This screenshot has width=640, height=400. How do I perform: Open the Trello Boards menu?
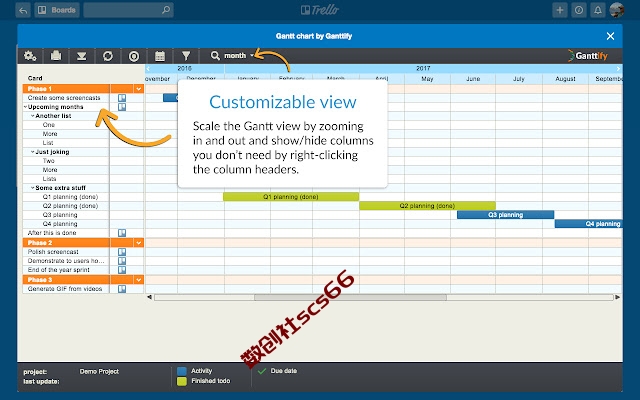coord(57,10)
